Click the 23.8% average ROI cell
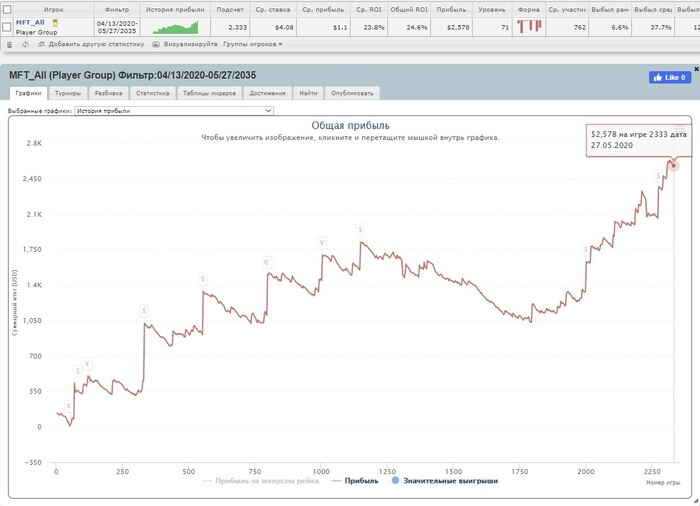The height and width of the screenshot is (506, 700). 369,27
